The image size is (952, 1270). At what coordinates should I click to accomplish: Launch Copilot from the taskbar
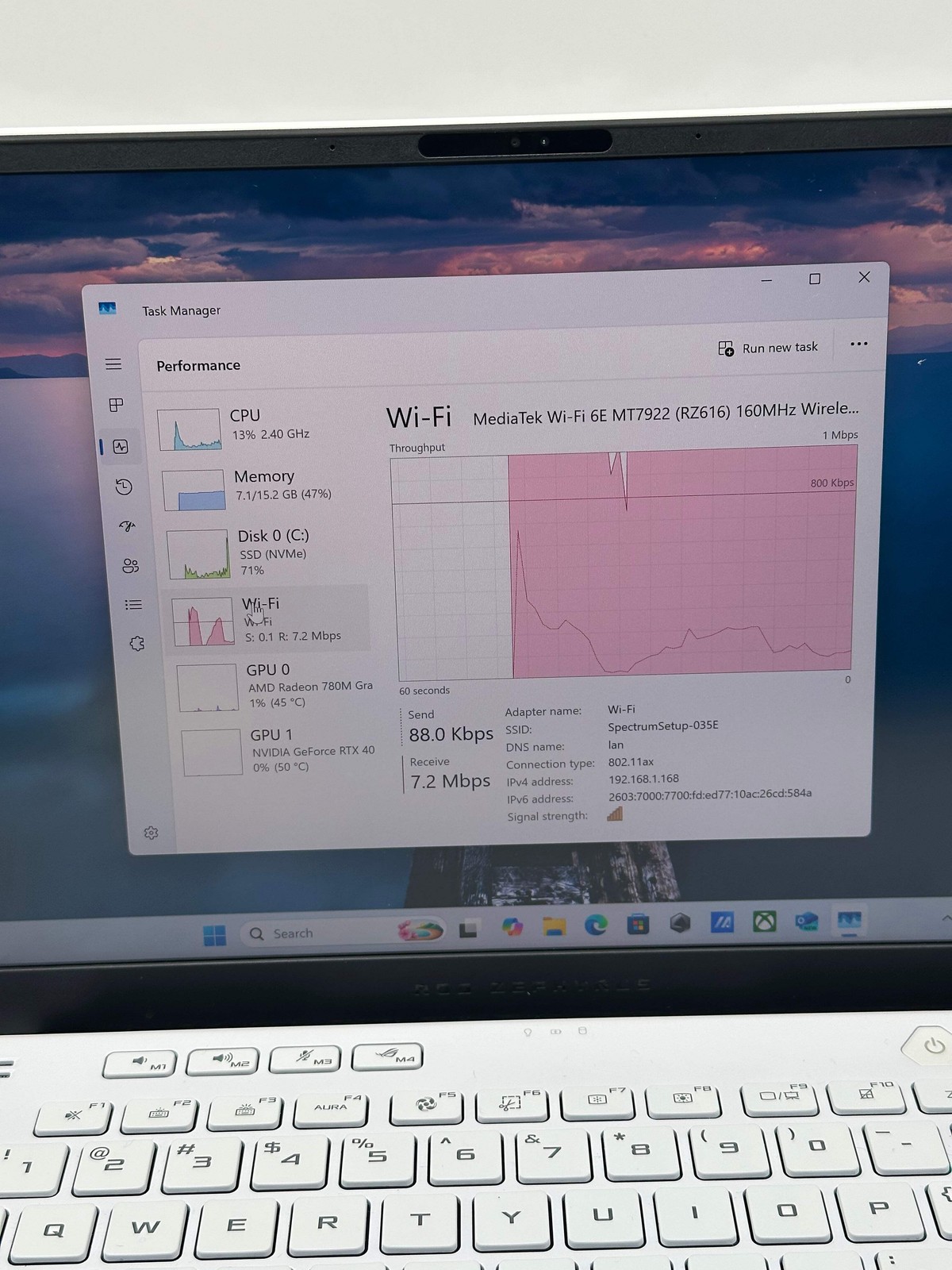pyautogui.click(x=512, y=926)
